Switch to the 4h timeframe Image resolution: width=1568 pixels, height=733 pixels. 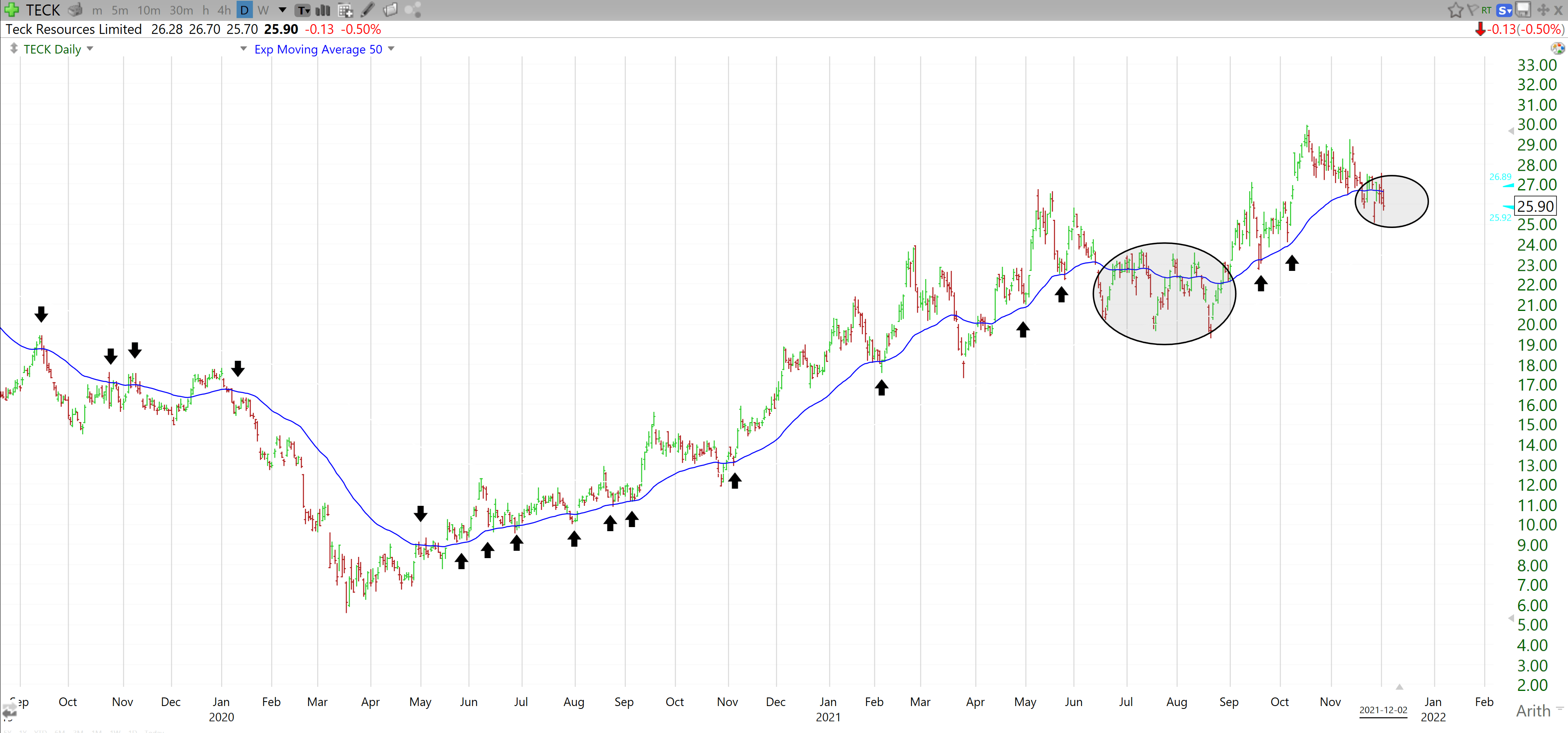tap(224, 10)
